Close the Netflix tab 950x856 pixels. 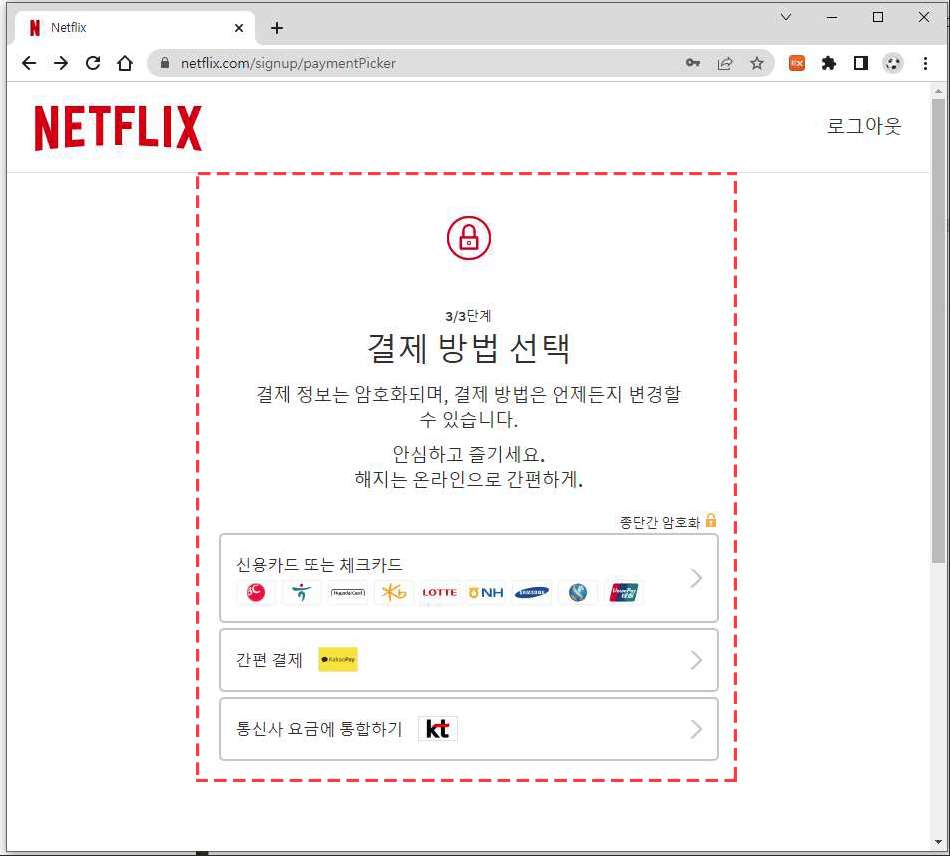point(239,28)
